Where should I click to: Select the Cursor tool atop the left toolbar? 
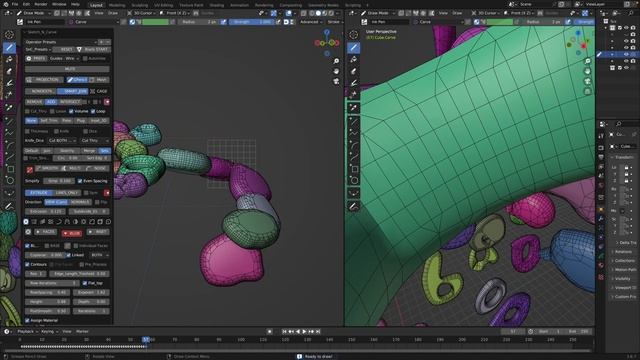click(9, 35)
